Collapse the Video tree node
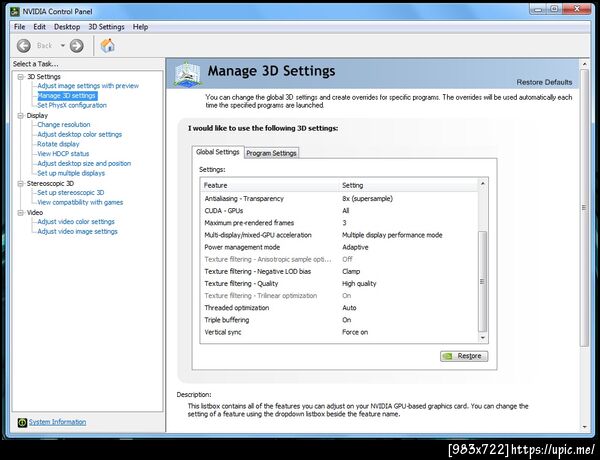 (21, 213)
